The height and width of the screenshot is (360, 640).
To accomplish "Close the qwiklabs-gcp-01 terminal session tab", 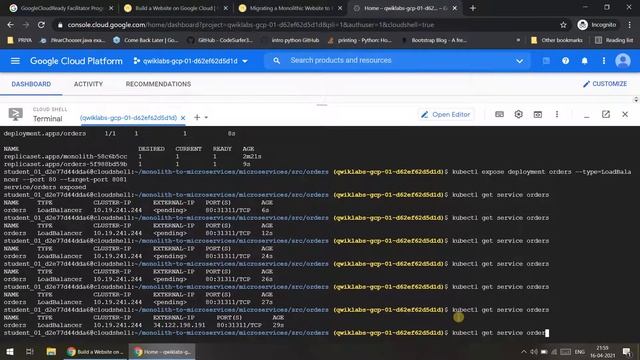I will [x=183, y=118].
